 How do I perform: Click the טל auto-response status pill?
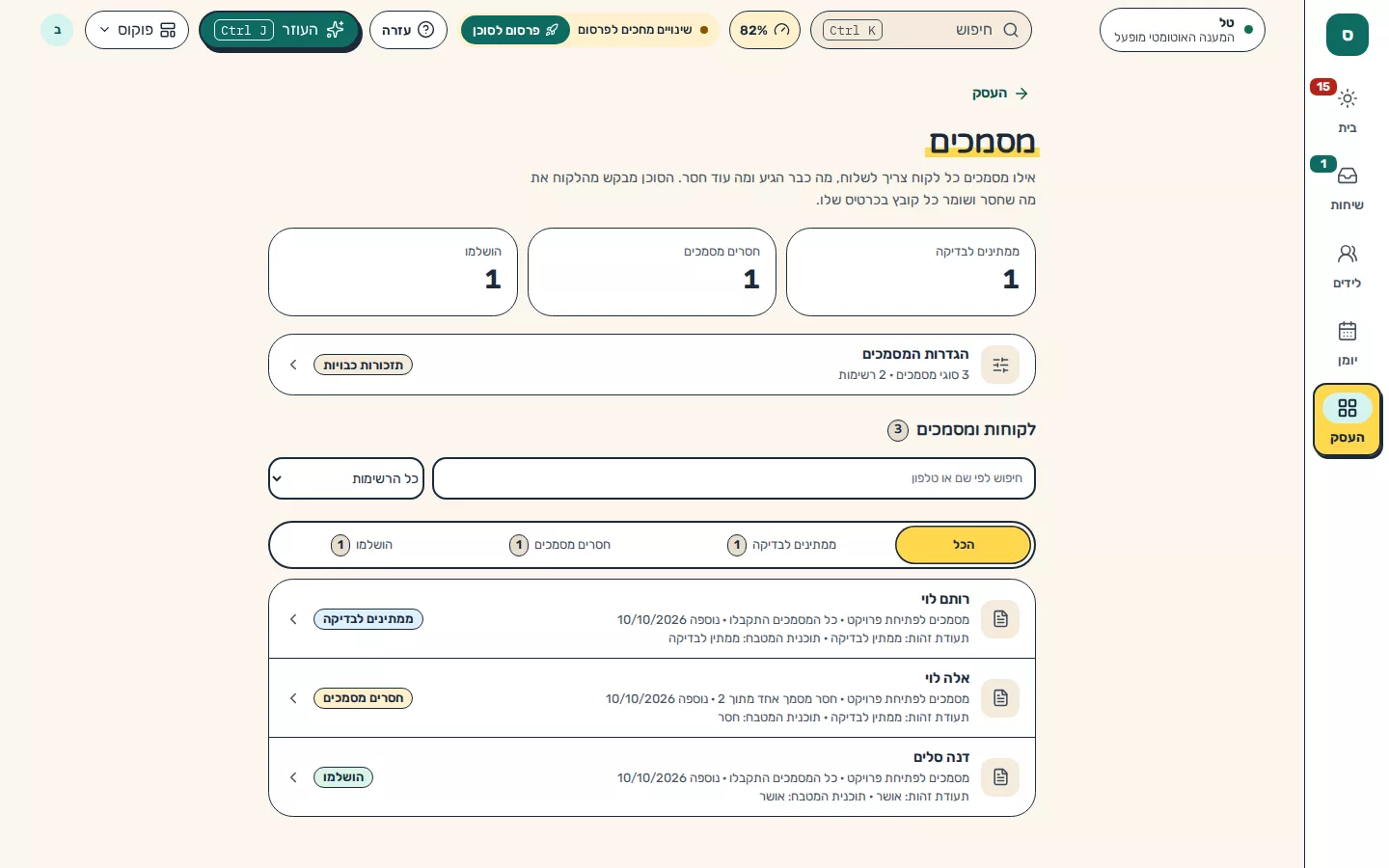1183,30
